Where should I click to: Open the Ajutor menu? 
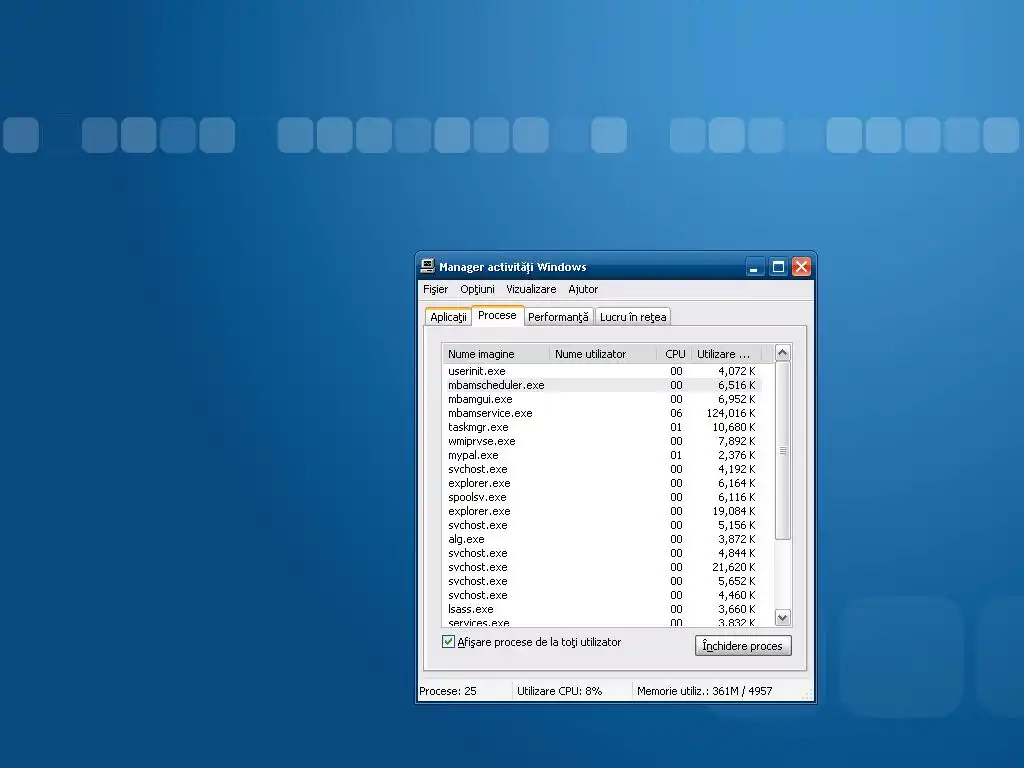583,289
